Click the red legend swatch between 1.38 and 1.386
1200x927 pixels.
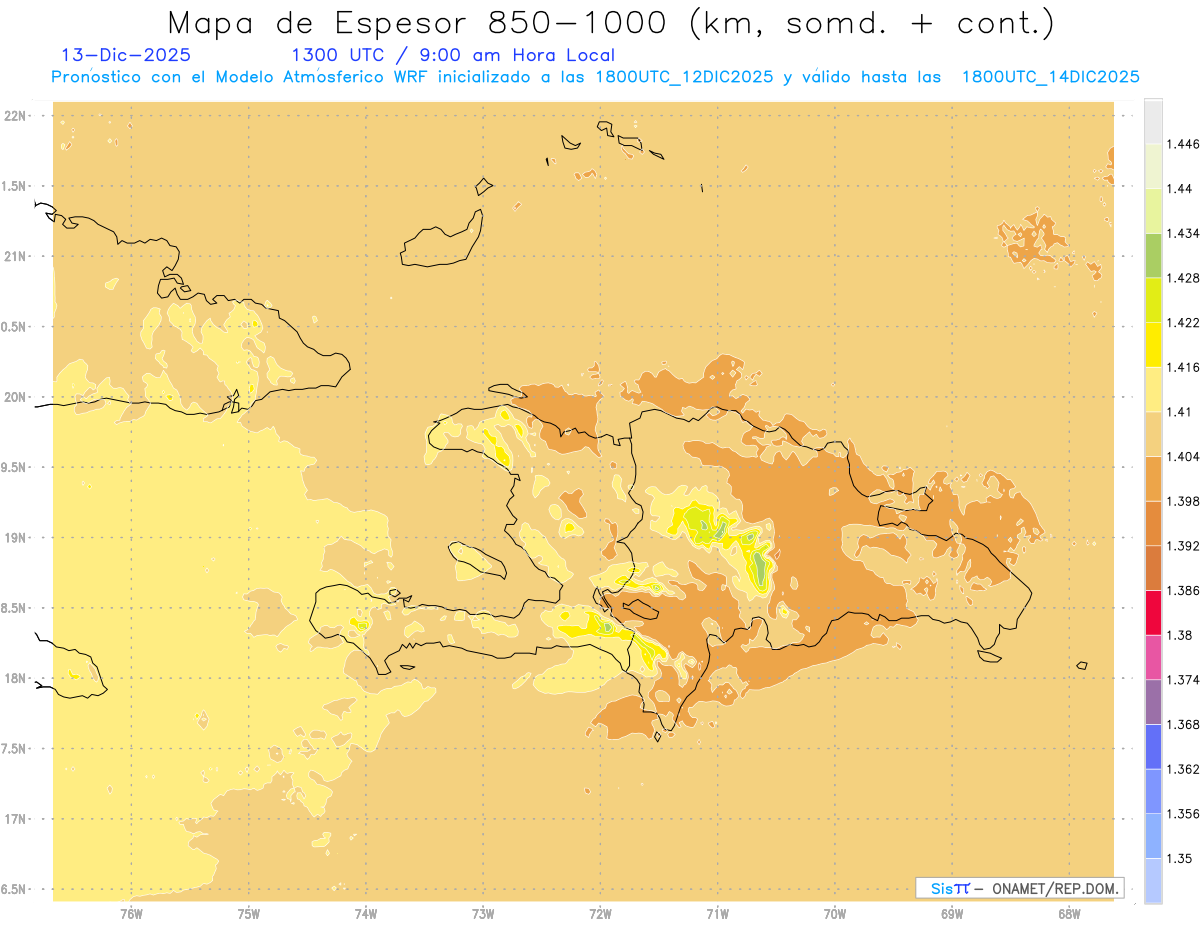[x=1153, y=612]
